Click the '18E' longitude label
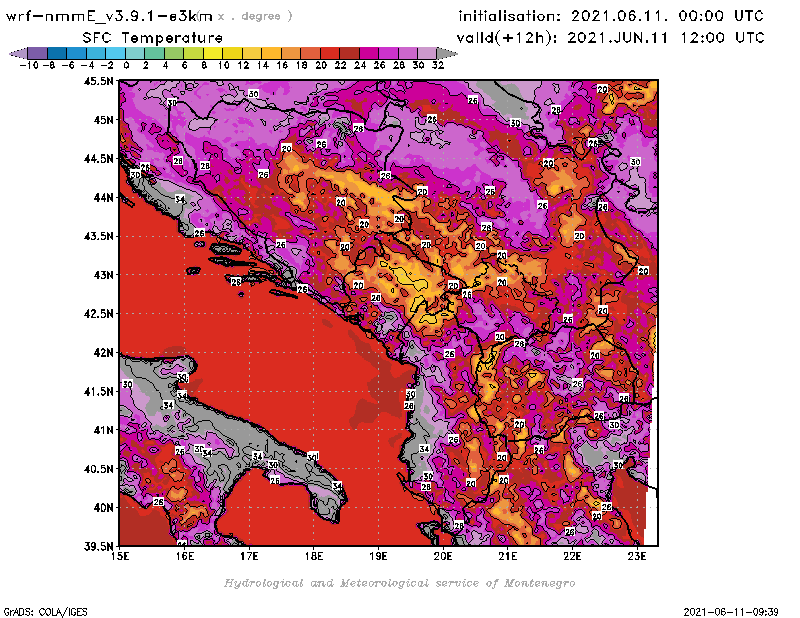 coord(314,556)
